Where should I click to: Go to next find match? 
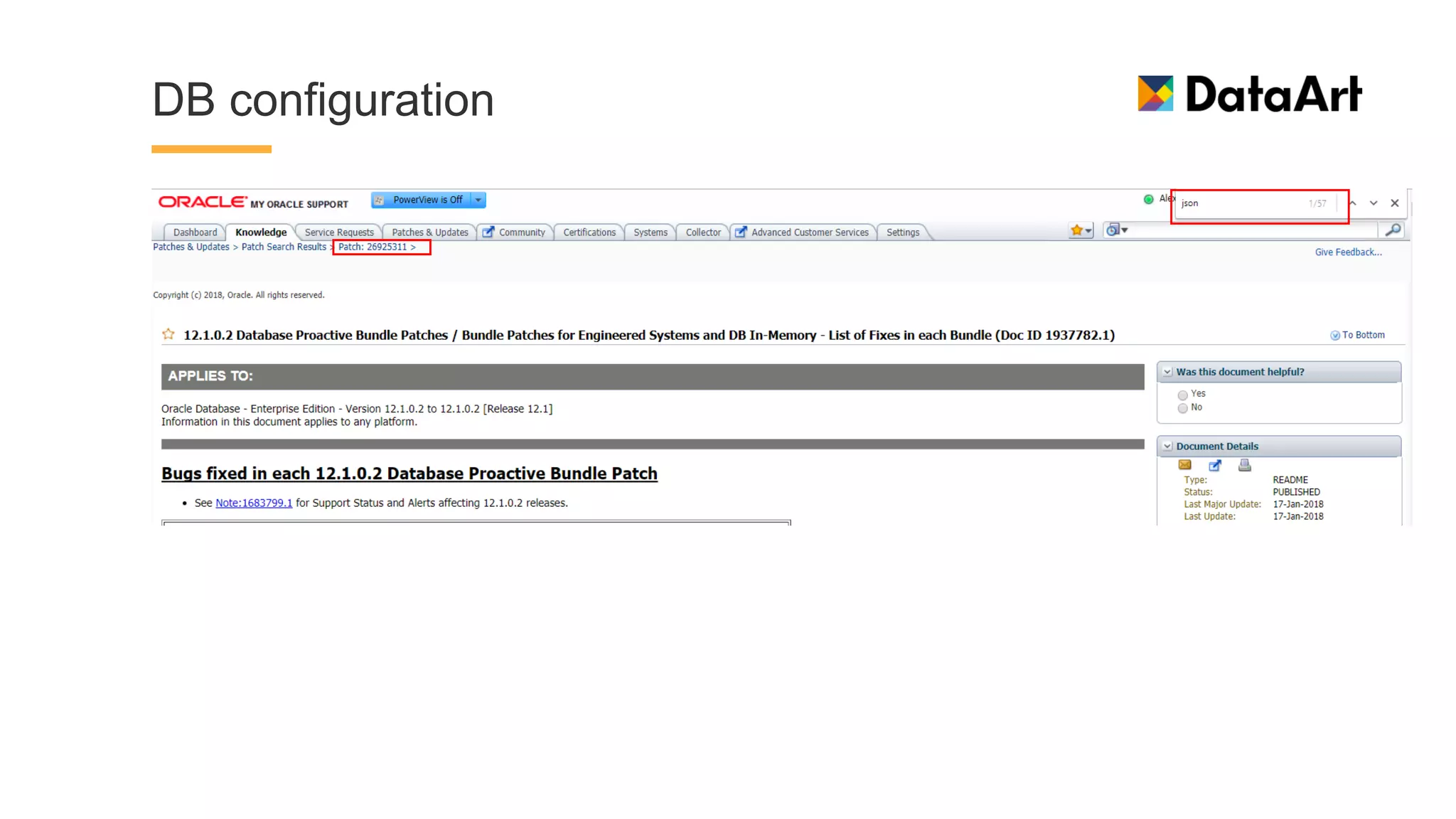(1374, 203)
